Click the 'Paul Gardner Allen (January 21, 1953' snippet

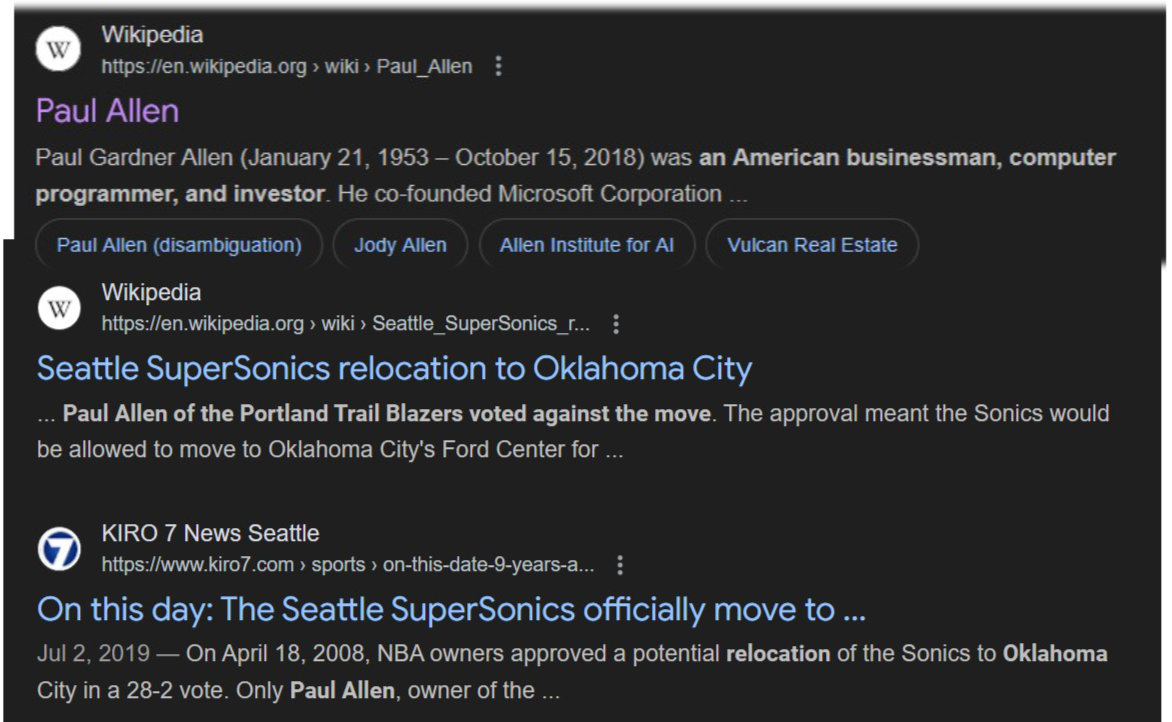tap(576, 176)
